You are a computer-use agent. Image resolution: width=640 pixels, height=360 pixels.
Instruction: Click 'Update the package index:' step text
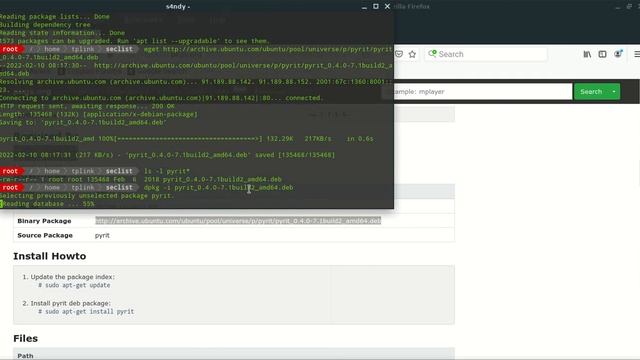[x=73, y=277]
